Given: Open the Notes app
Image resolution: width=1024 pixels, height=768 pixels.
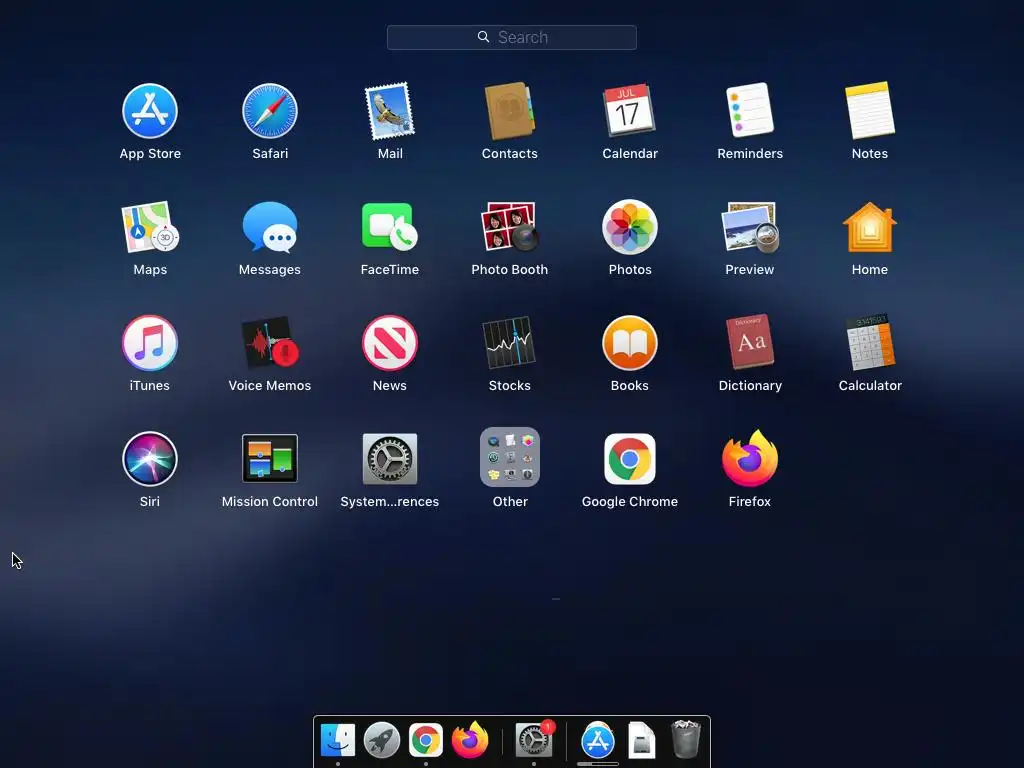Looking at the screenshot, I should click(870, 110).
